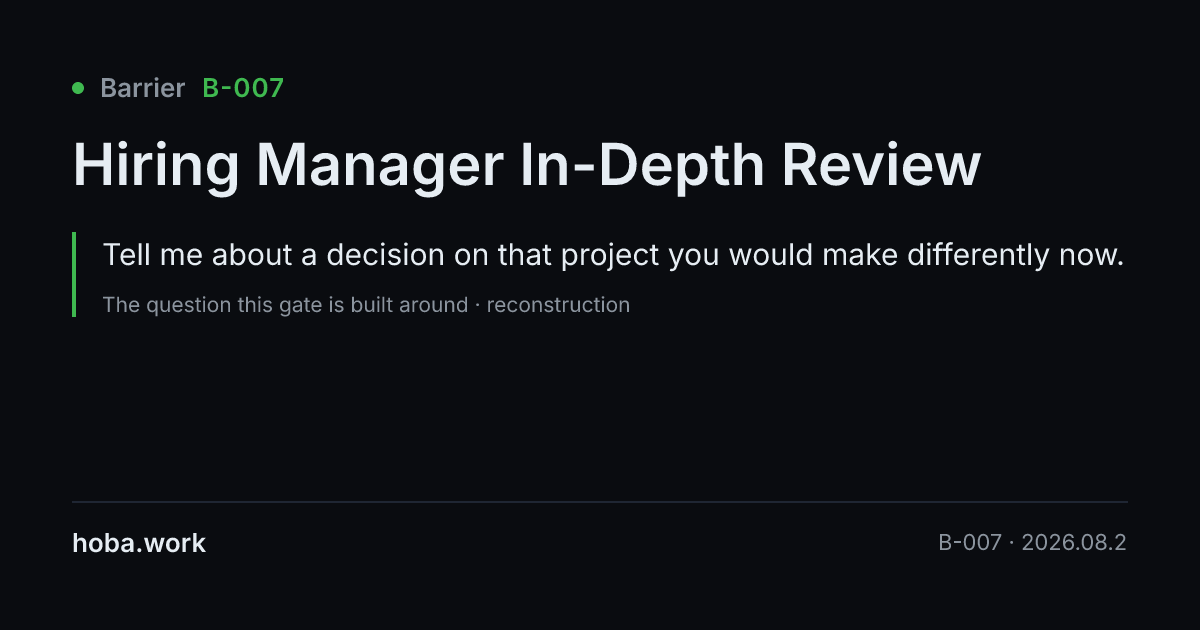
Task: Click the horizontal divider line above the footer
Action: click(600, 501)
